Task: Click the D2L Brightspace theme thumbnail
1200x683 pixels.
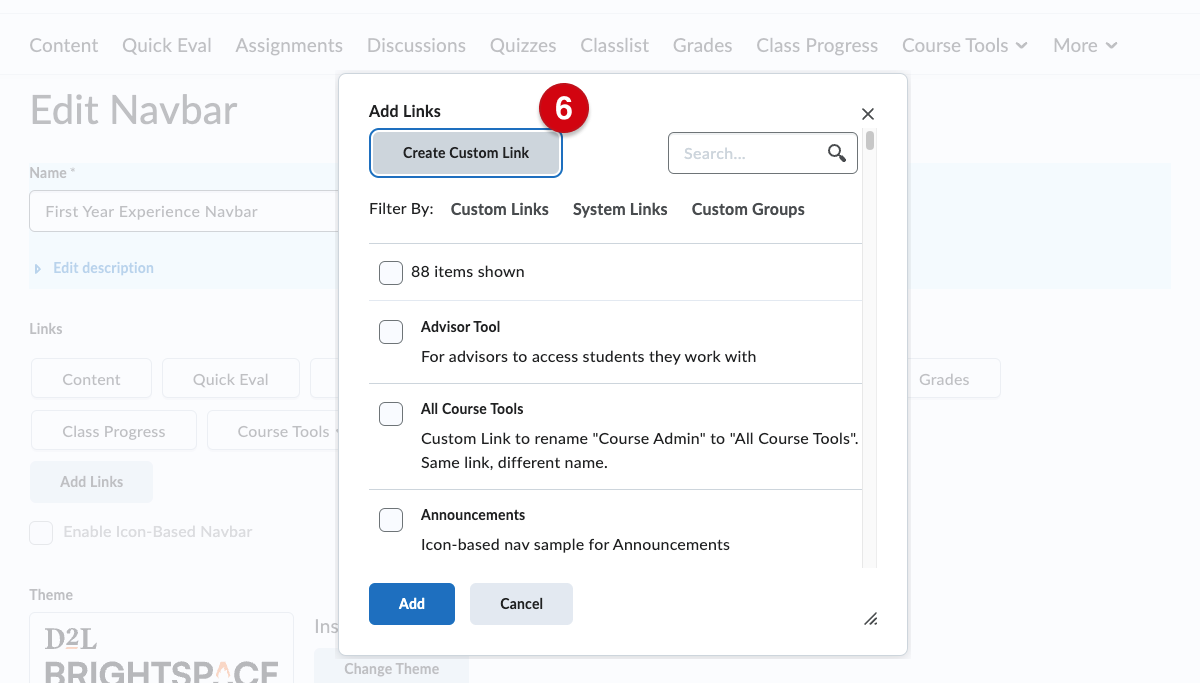Action: (161, 648)
